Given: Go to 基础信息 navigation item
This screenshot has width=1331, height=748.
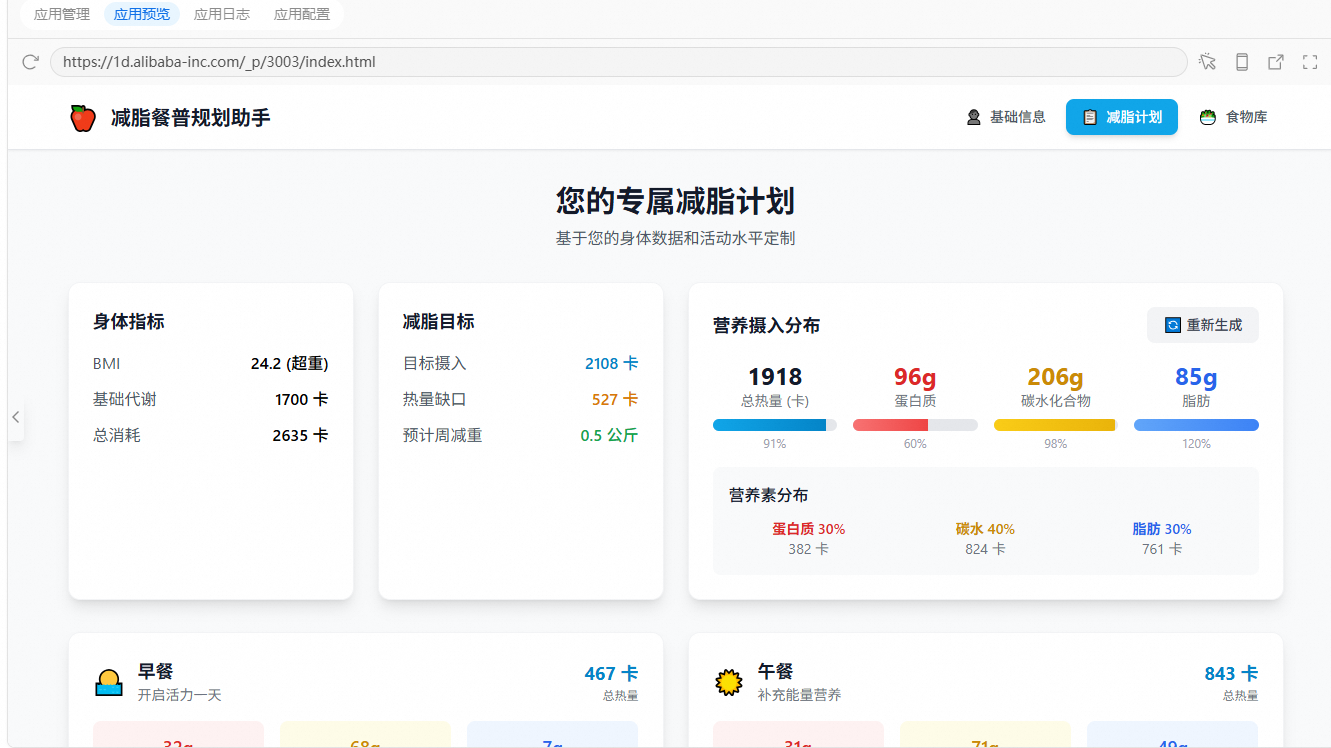Looking at the screenshot, I should (1006, 117).
